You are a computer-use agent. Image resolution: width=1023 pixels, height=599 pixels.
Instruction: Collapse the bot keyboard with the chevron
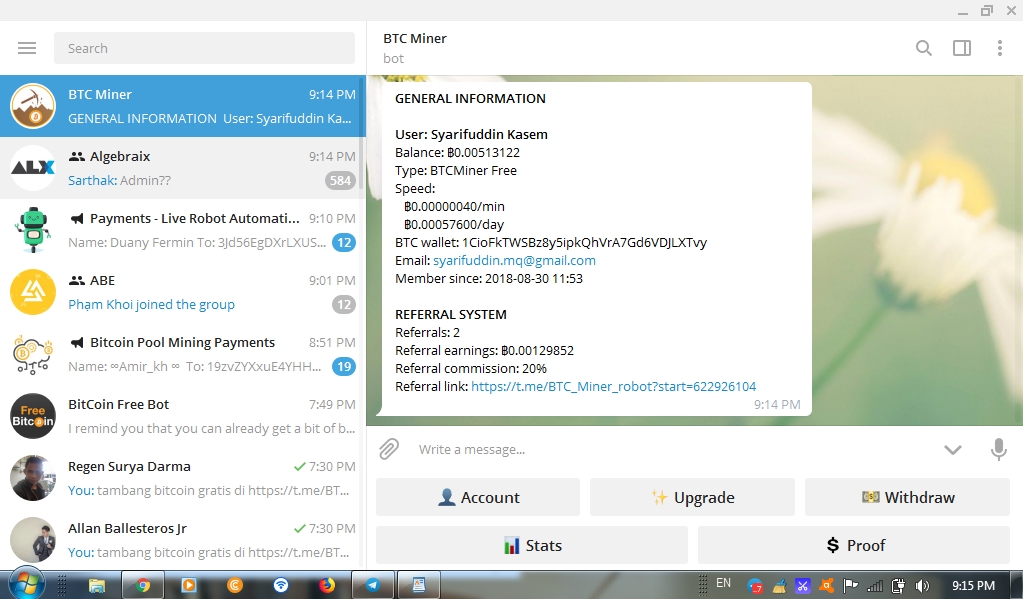[x=953, y=450]
